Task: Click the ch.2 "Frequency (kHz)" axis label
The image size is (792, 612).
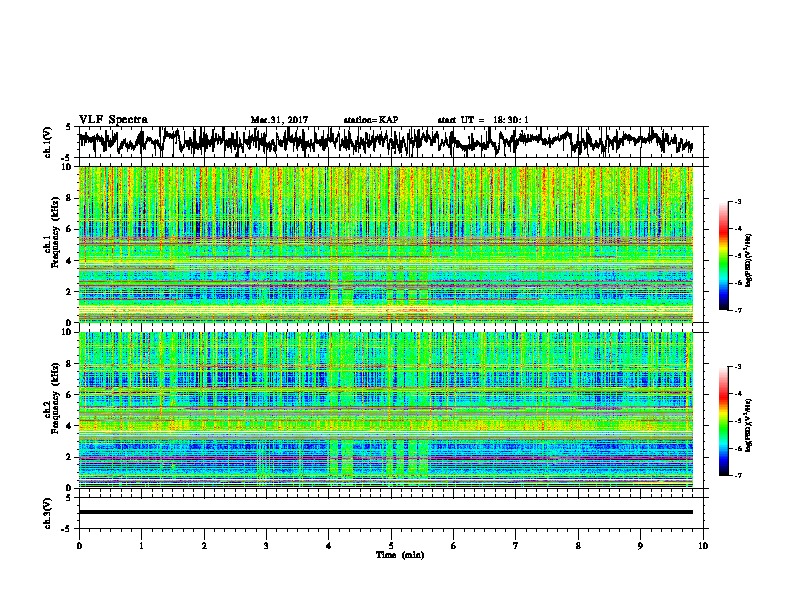Action: (x=55, y=397)
